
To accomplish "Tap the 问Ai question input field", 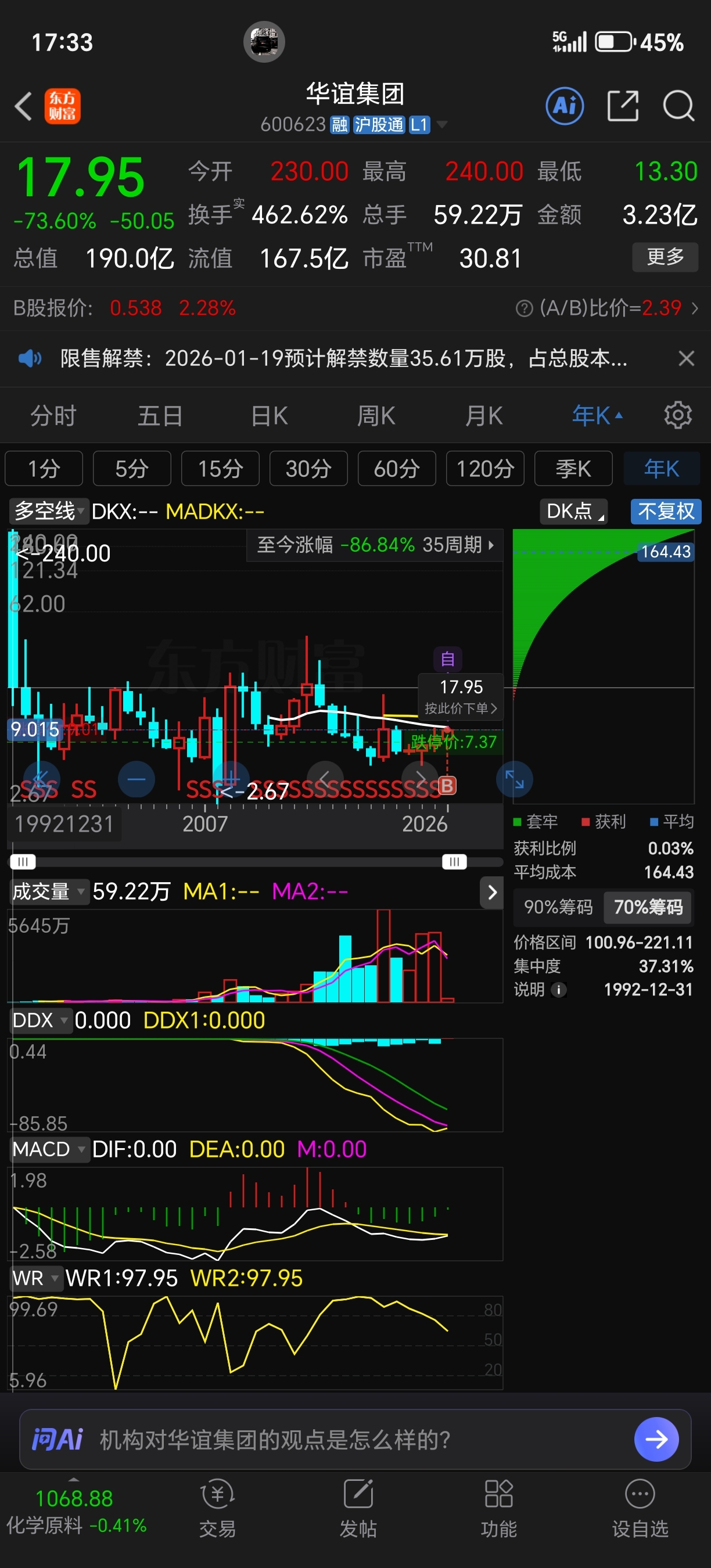I will point(355,1439).
